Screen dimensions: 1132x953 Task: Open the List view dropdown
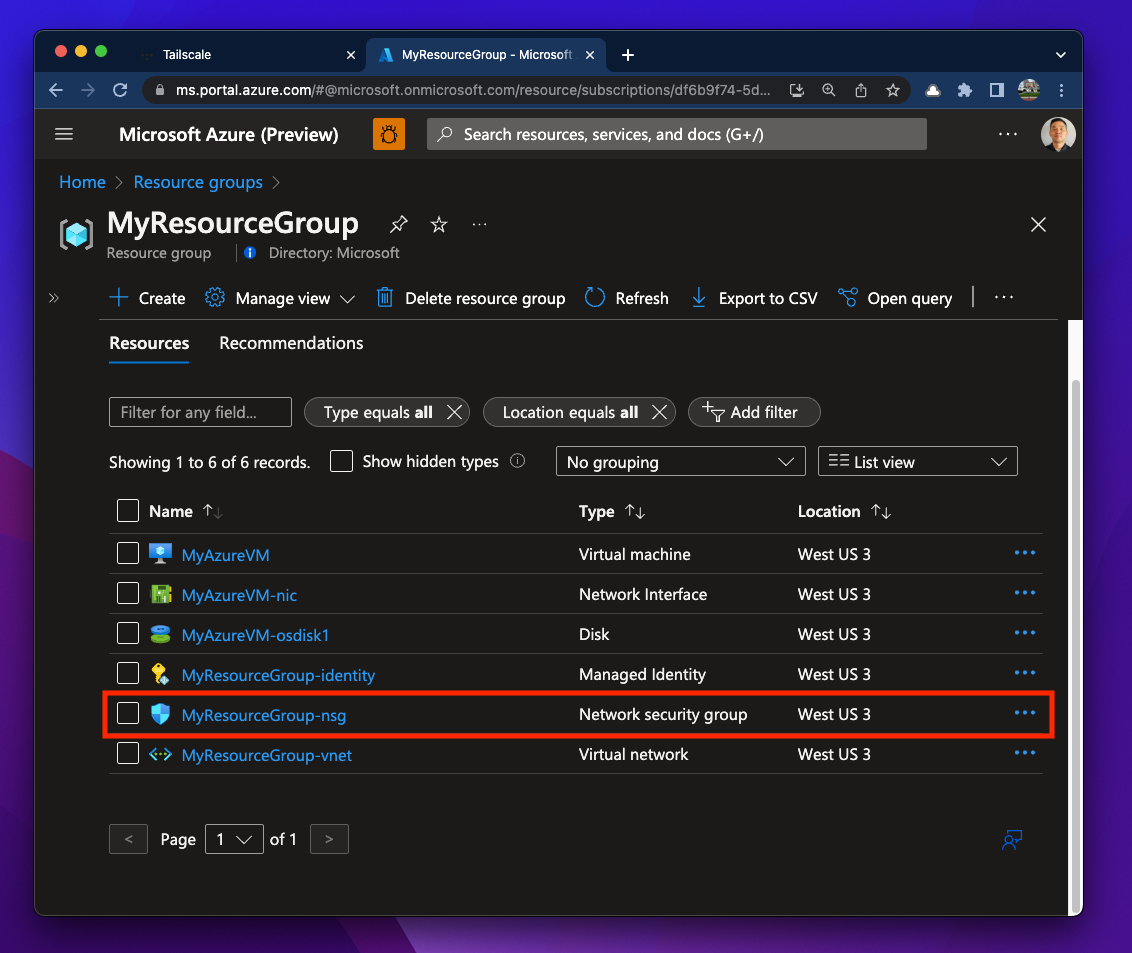[x=917, y=462]
